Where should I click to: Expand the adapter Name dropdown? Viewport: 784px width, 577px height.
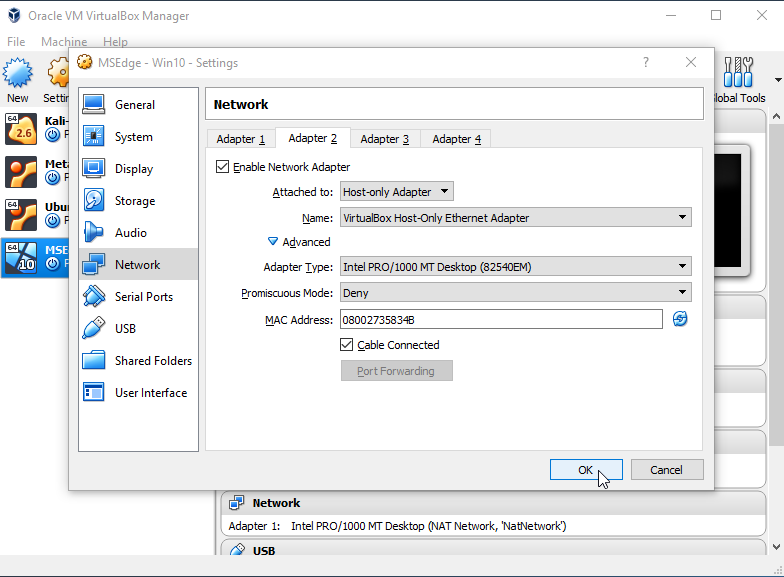tap(515, 218)
